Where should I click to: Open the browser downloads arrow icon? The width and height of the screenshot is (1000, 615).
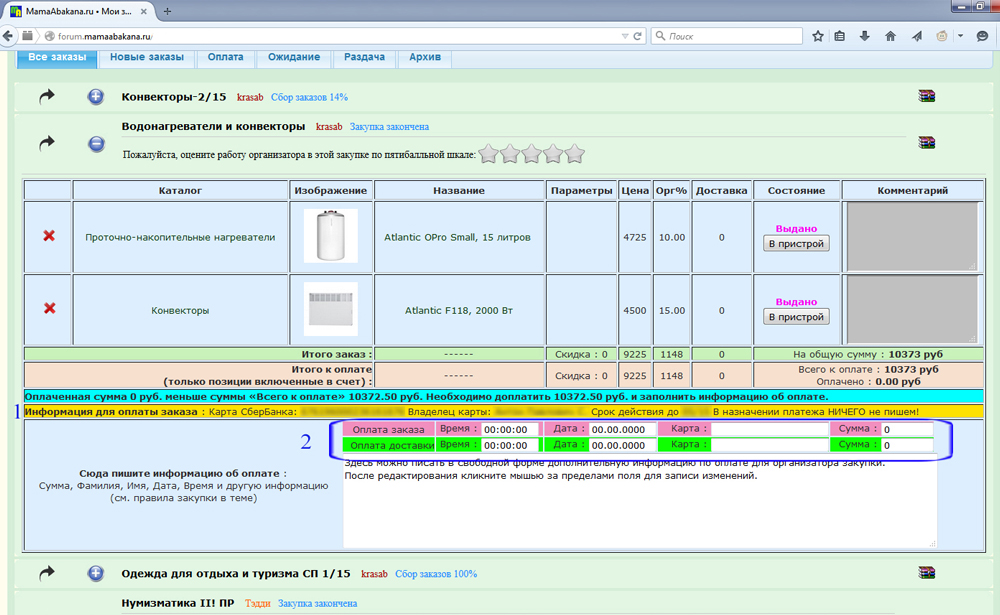(866, 36)
